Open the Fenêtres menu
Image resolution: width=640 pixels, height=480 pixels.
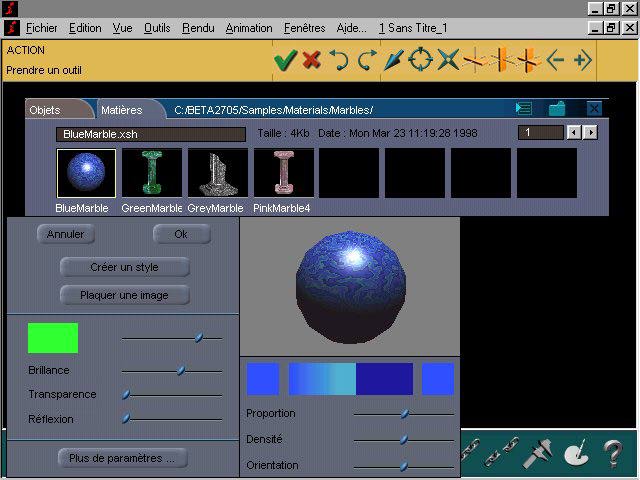pyautogui.click(x=304, y=28)
